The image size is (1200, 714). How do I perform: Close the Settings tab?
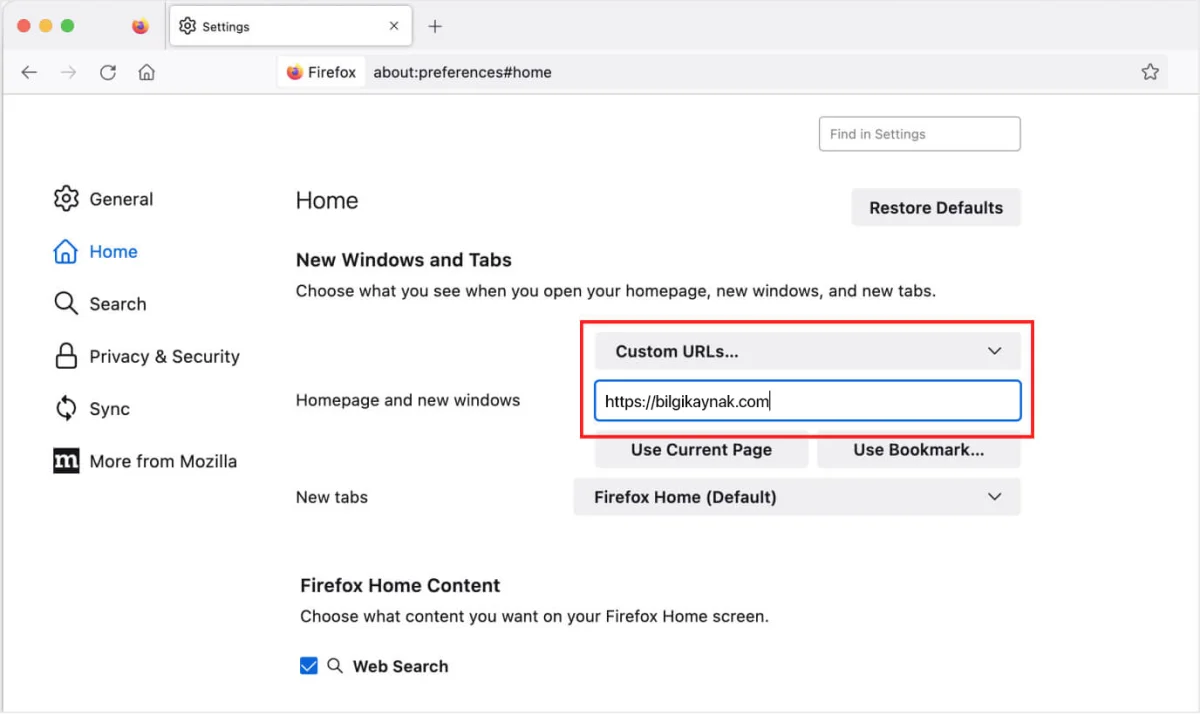[394, 27]
